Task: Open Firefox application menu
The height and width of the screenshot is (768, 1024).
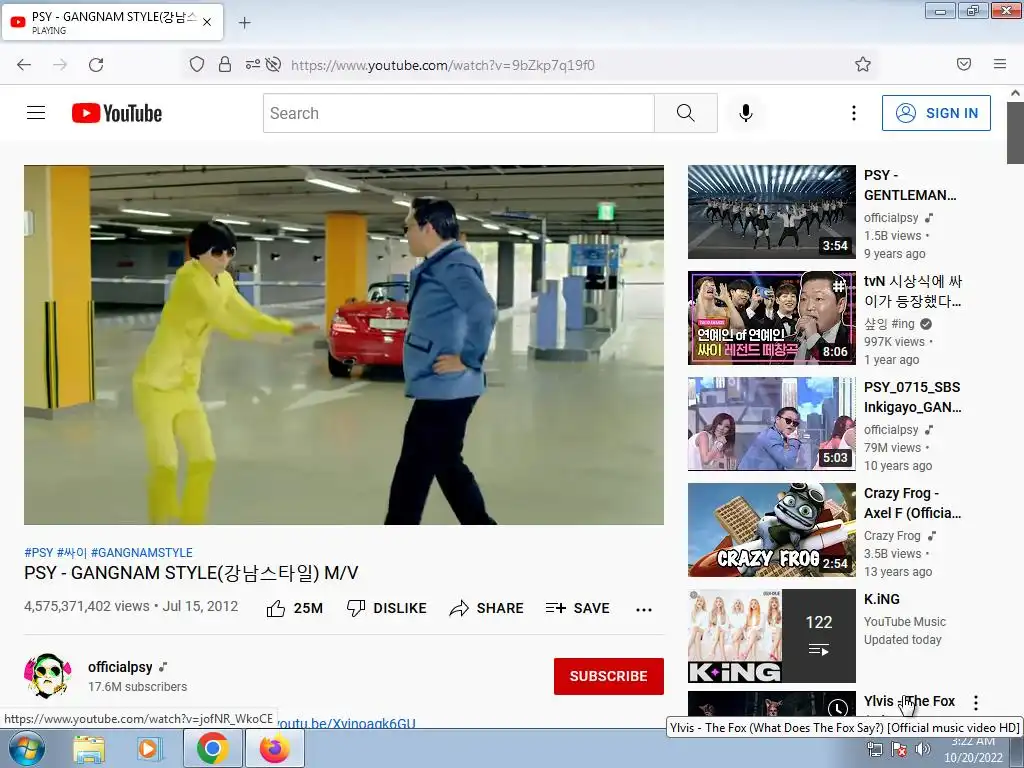Action: coord(1000,64)
